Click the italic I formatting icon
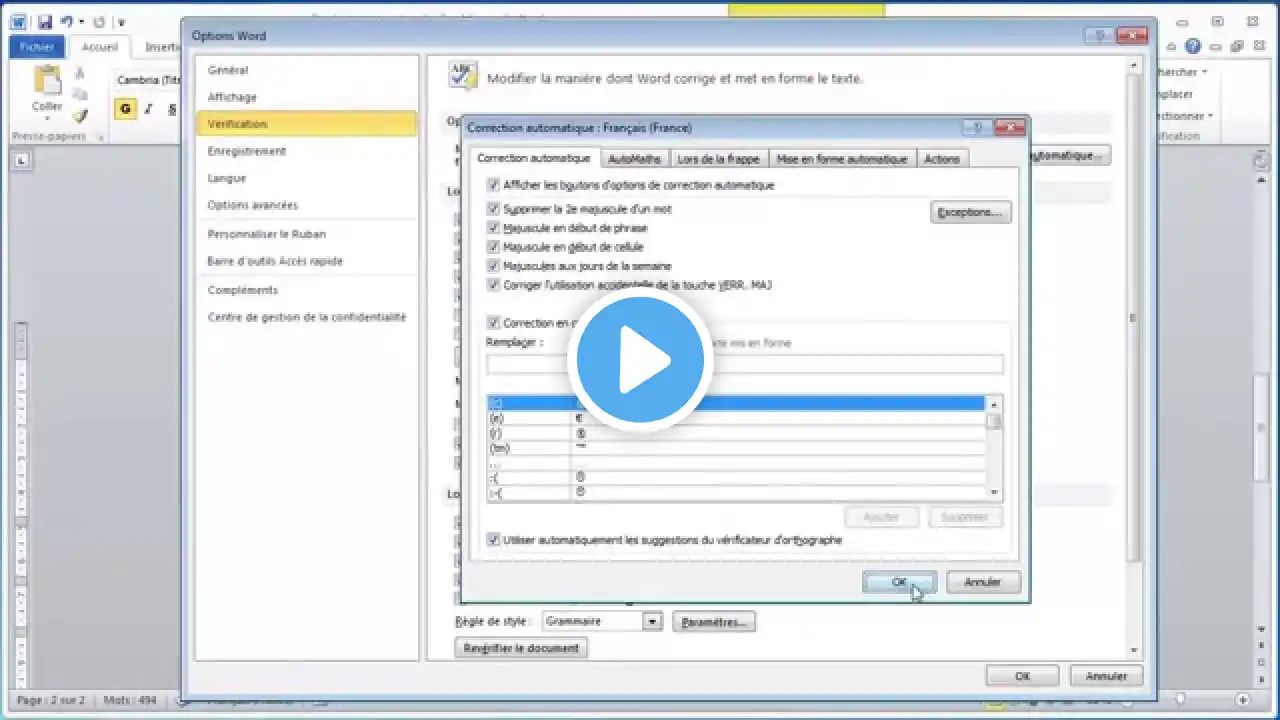1280x720 pixels. pos(148,109)
